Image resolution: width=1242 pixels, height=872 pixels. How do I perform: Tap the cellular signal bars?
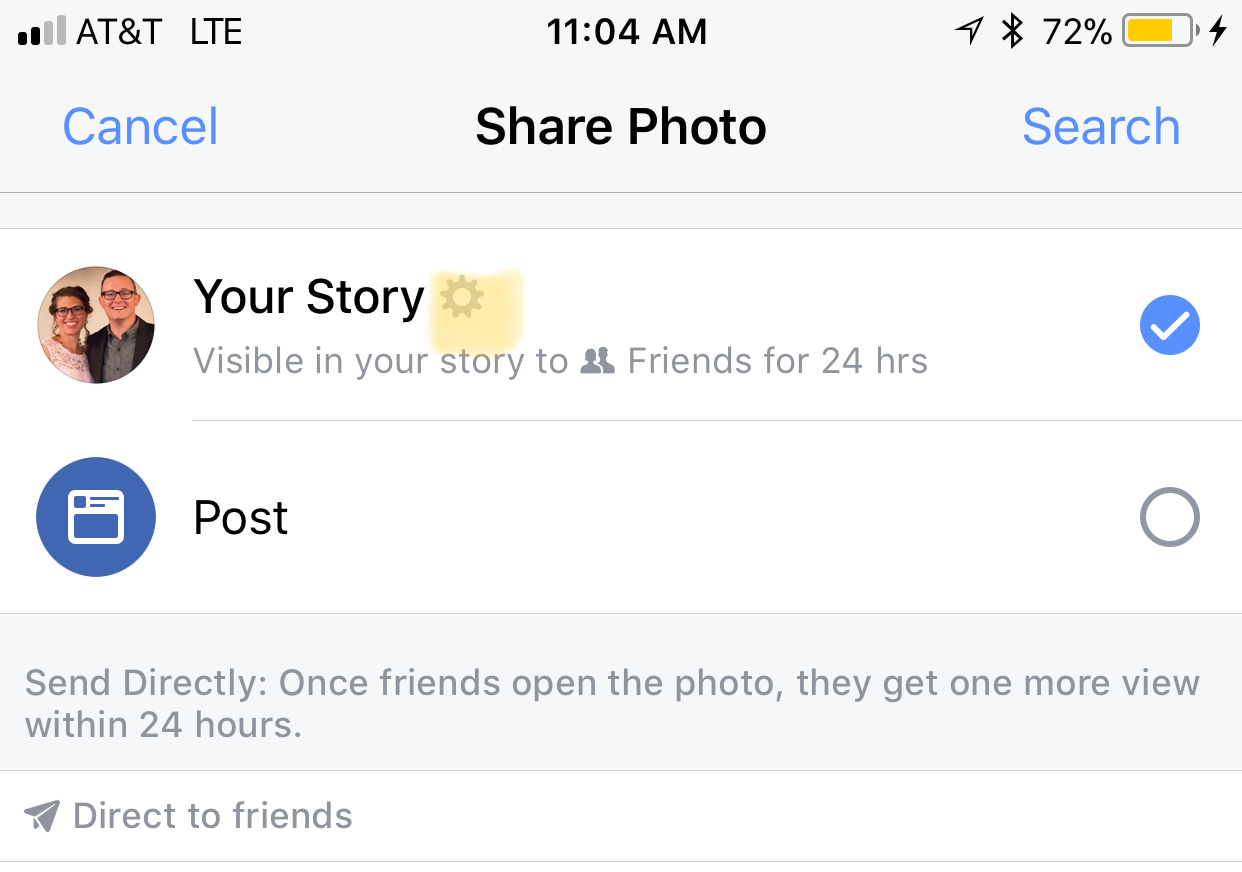[x=43, y=32]
